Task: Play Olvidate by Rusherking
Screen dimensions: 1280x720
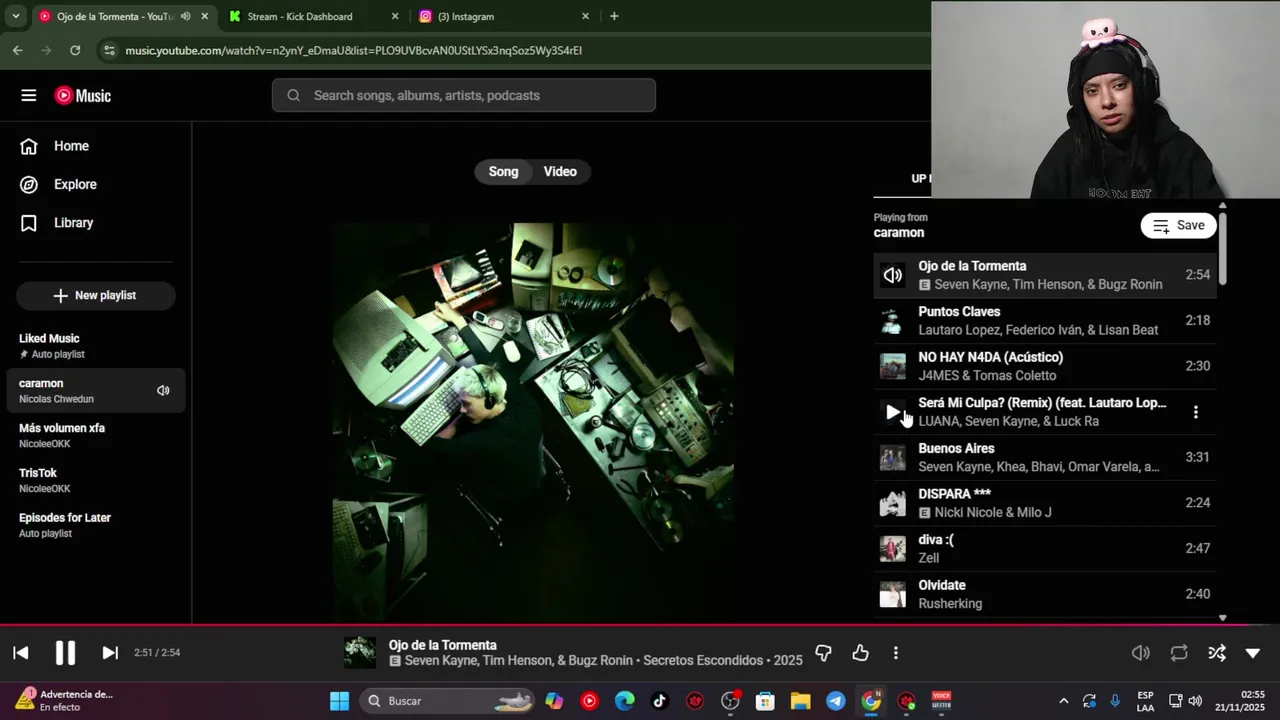Action: 1045,594
